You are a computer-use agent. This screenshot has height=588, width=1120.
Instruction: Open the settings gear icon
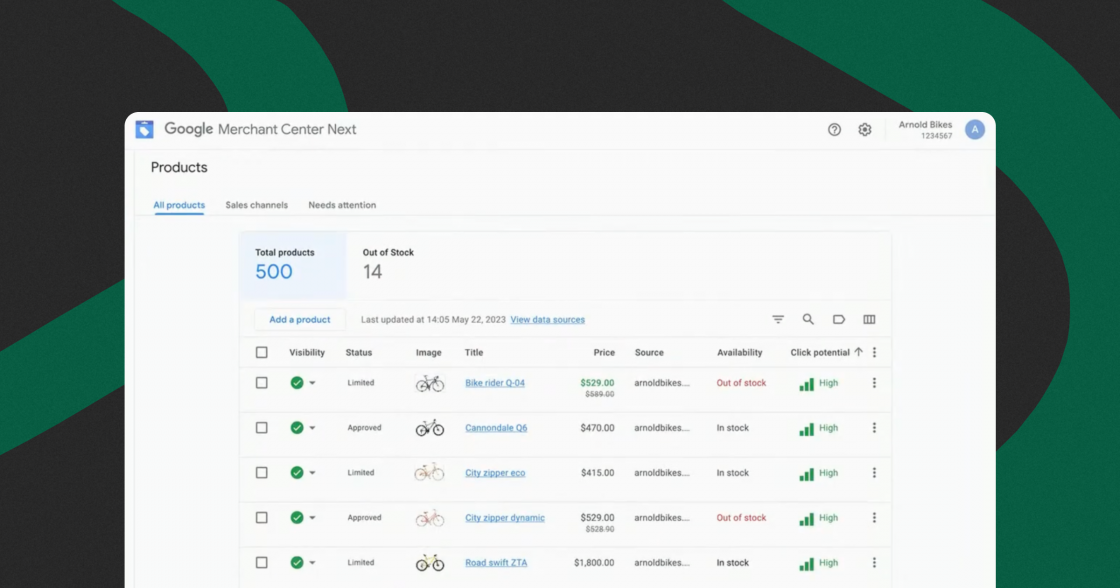point(865,129)
